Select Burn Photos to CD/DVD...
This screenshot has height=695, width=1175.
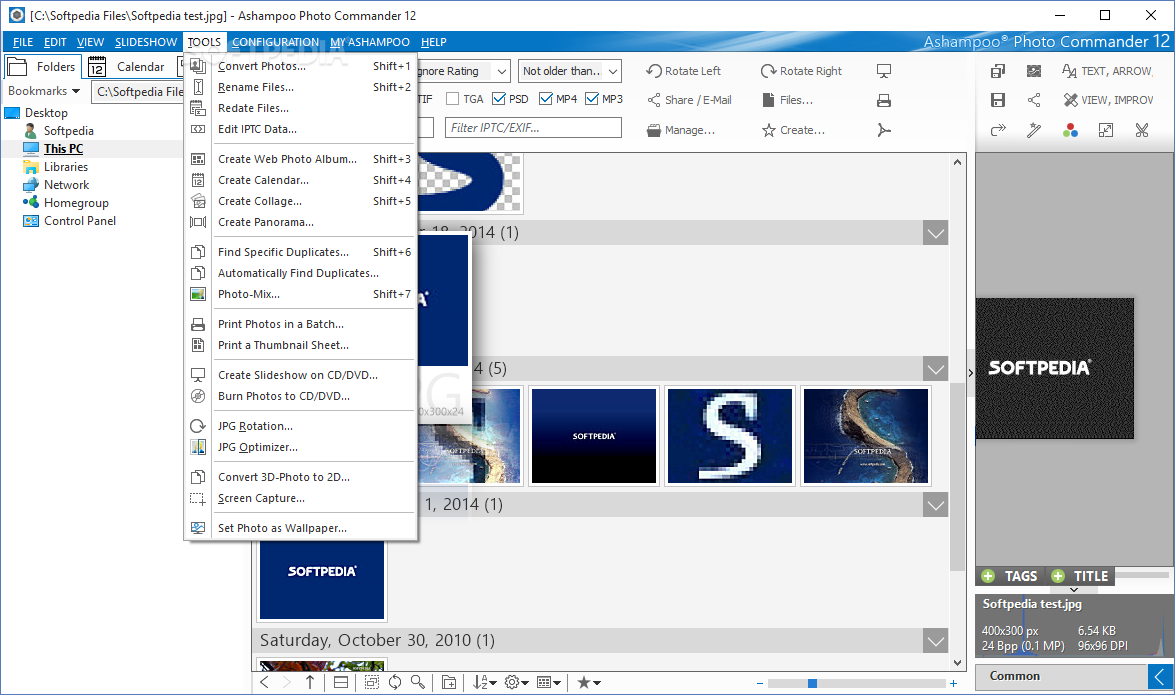tap(300, 396)
